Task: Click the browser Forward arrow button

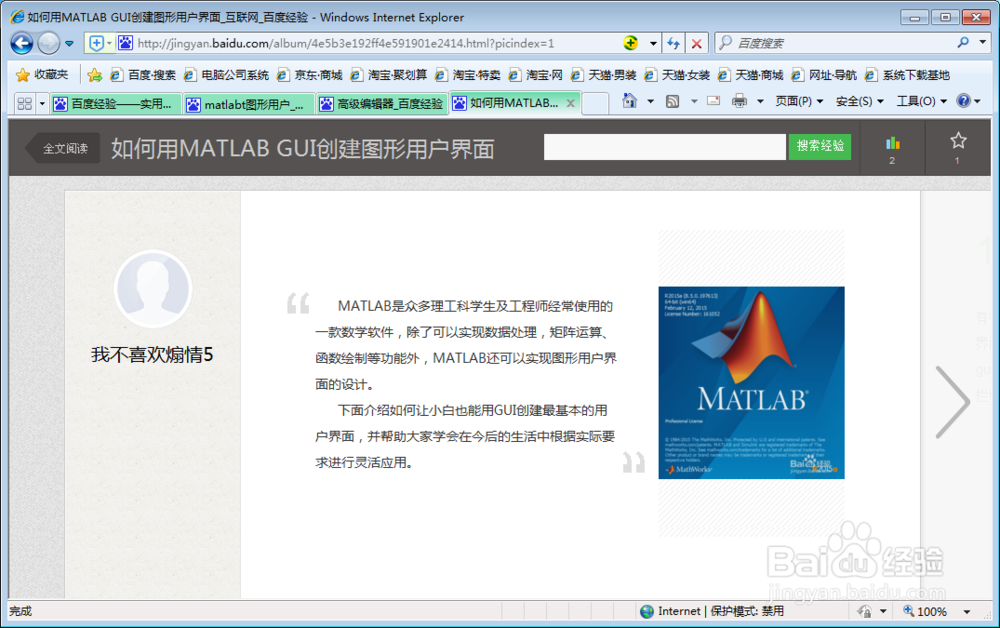Action: coord(48,43)
